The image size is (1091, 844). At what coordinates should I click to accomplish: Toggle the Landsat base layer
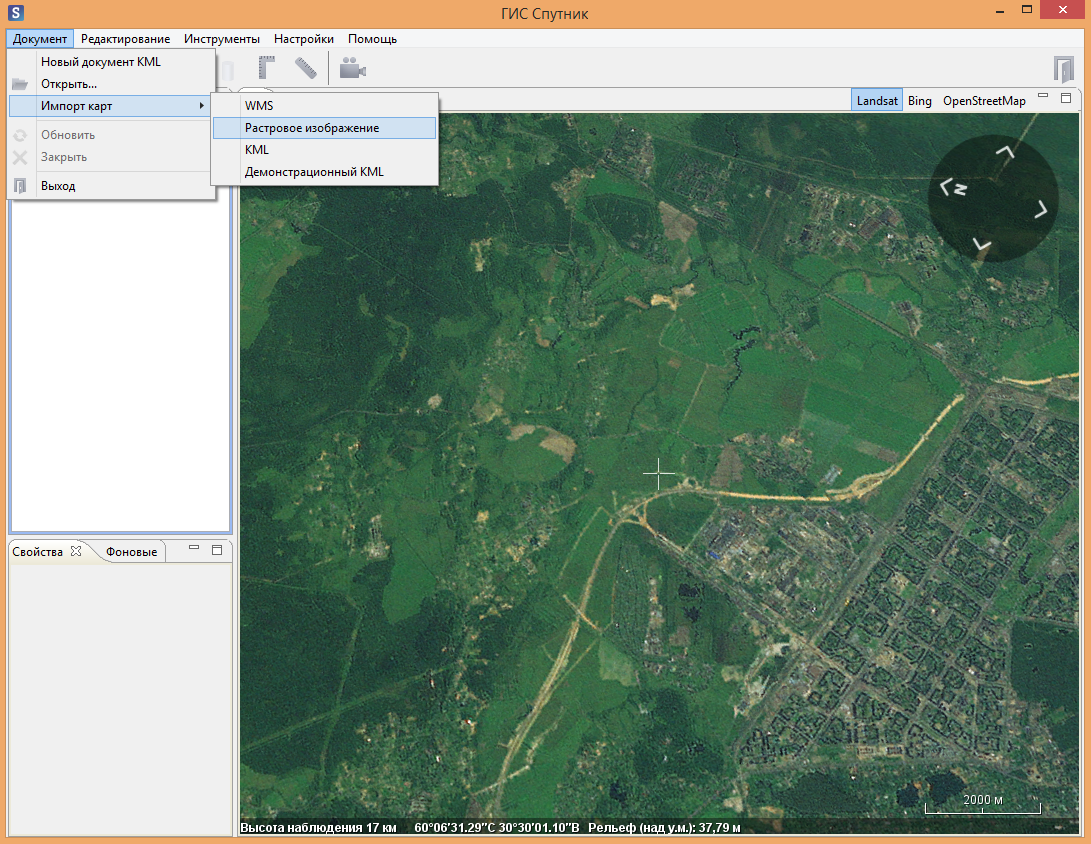(x=877, y=101)
